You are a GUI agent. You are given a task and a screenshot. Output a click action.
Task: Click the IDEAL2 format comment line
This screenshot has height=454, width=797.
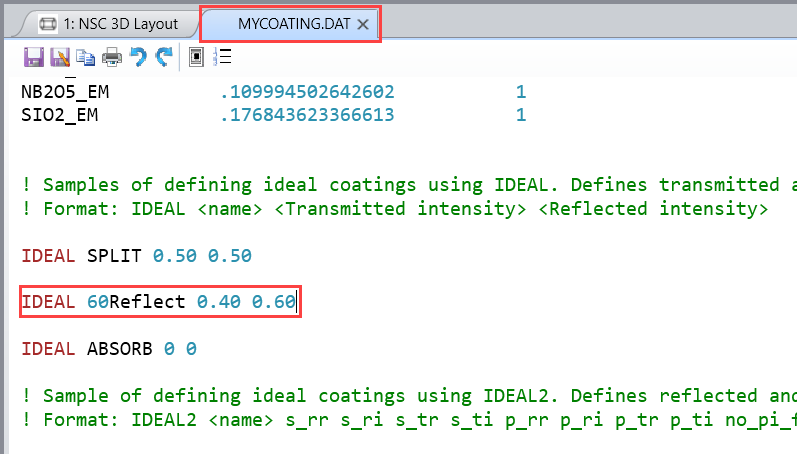[x=400, y=419]
